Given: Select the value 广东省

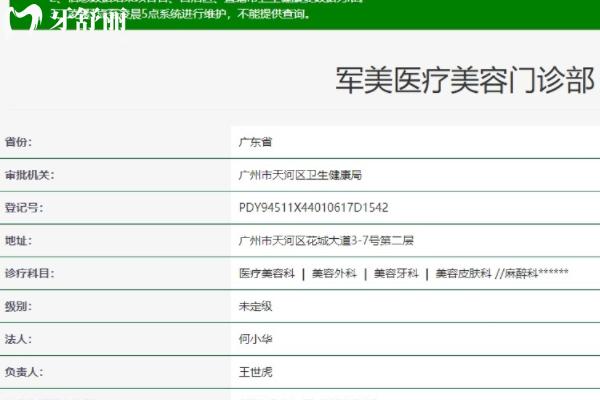Looking at the screenshot, I should click(x=255, y=142).
